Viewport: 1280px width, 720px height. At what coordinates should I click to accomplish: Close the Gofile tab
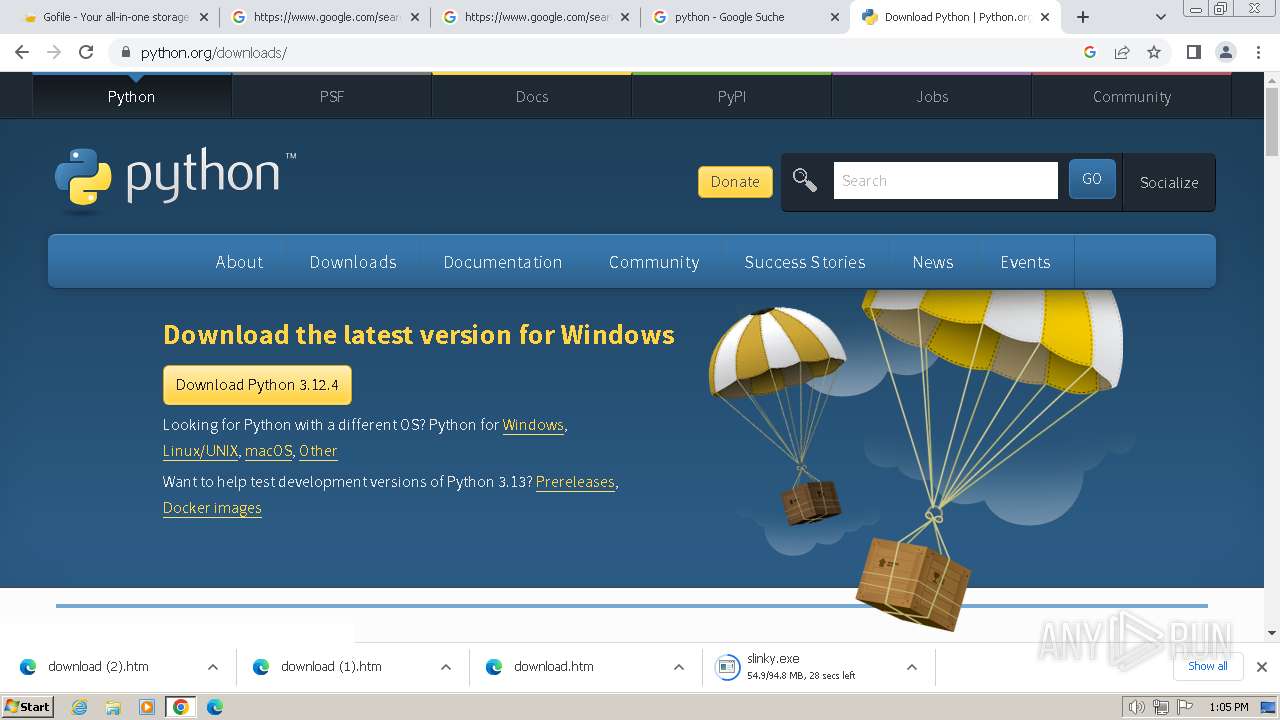click(204, 17)
